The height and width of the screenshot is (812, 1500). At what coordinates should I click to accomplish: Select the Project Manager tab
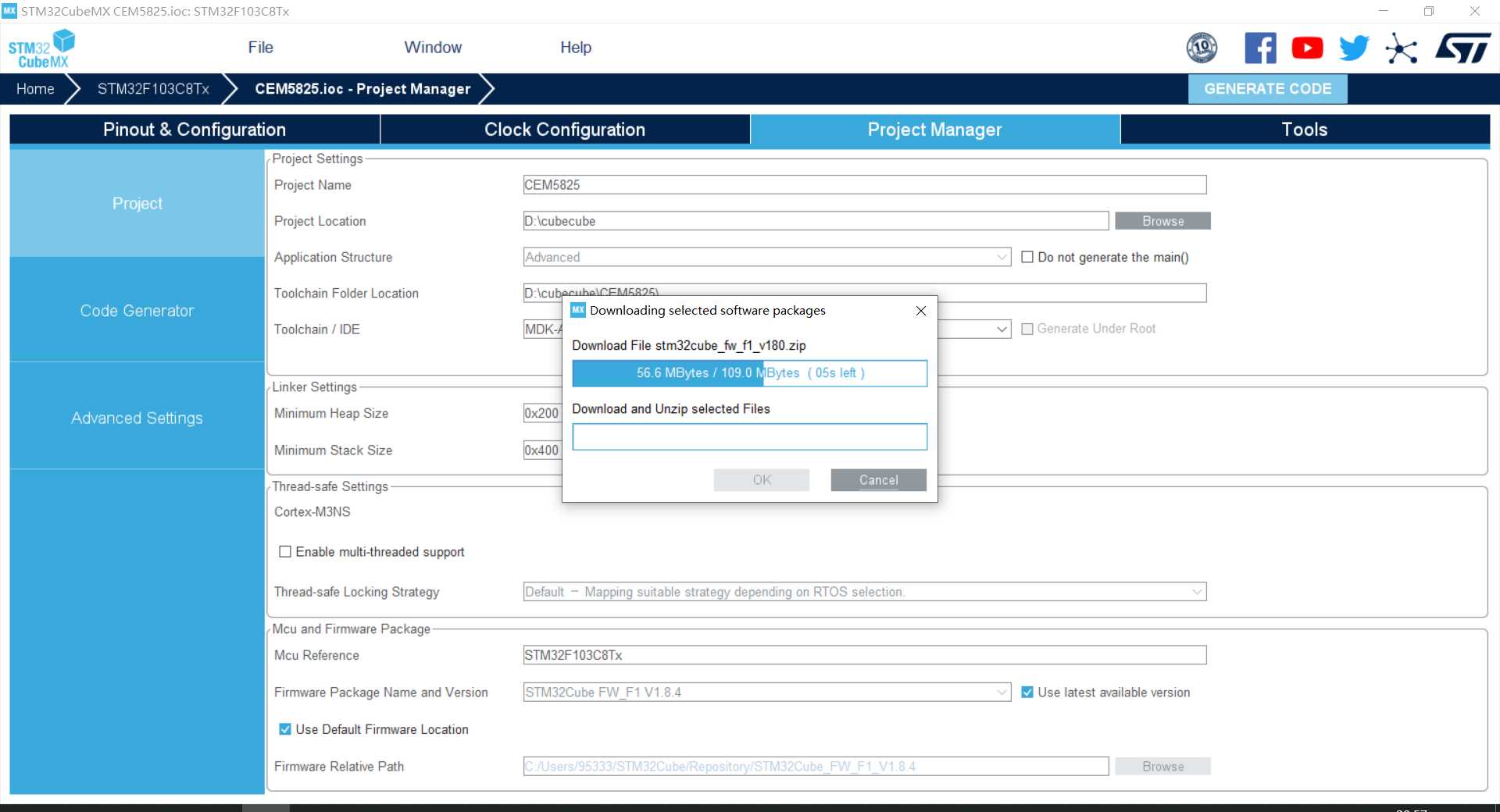coord(935,130)
